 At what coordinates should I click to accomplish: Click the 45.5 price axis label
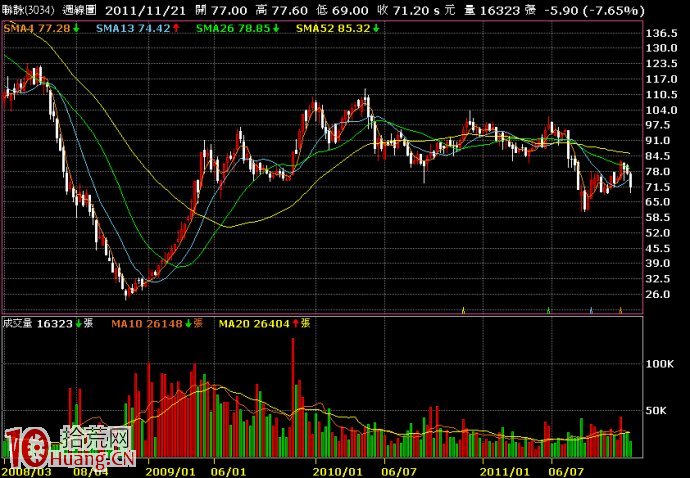(658, 248)
